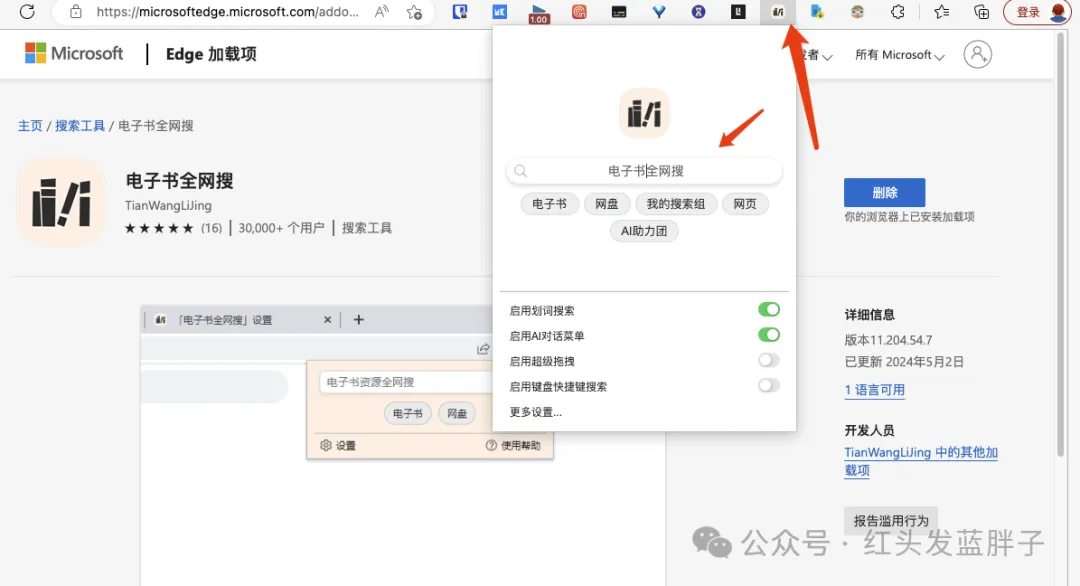Screen dimensions: 1080x586
Task: Open the orange fingerprint extension icon
Action: tap(579, 12)
